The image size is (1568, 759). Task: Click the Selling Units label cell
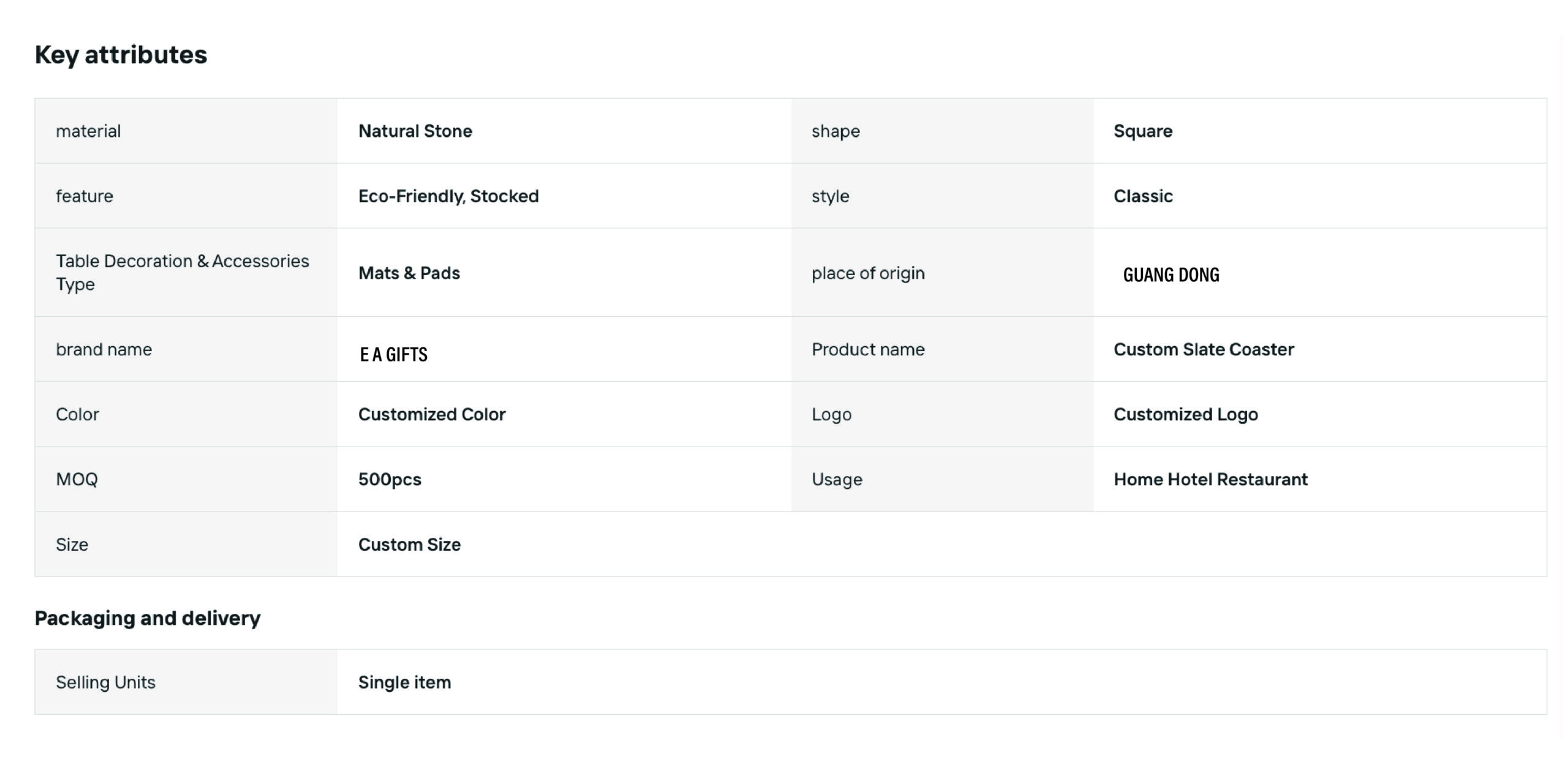pyautogui.click(x=186, y=682)
